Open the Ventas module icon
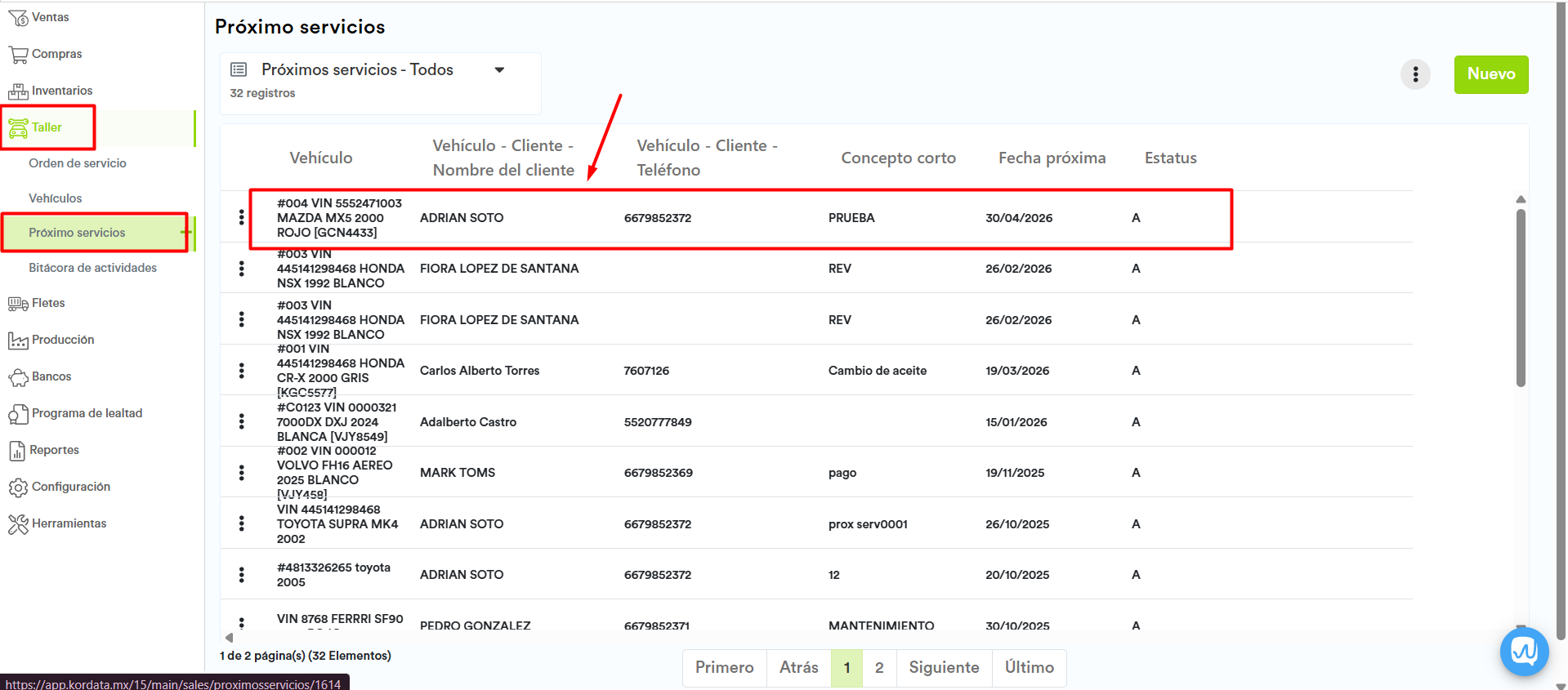Image resolution: width=1568 pixels, height=690 pixels. [18, 17]
